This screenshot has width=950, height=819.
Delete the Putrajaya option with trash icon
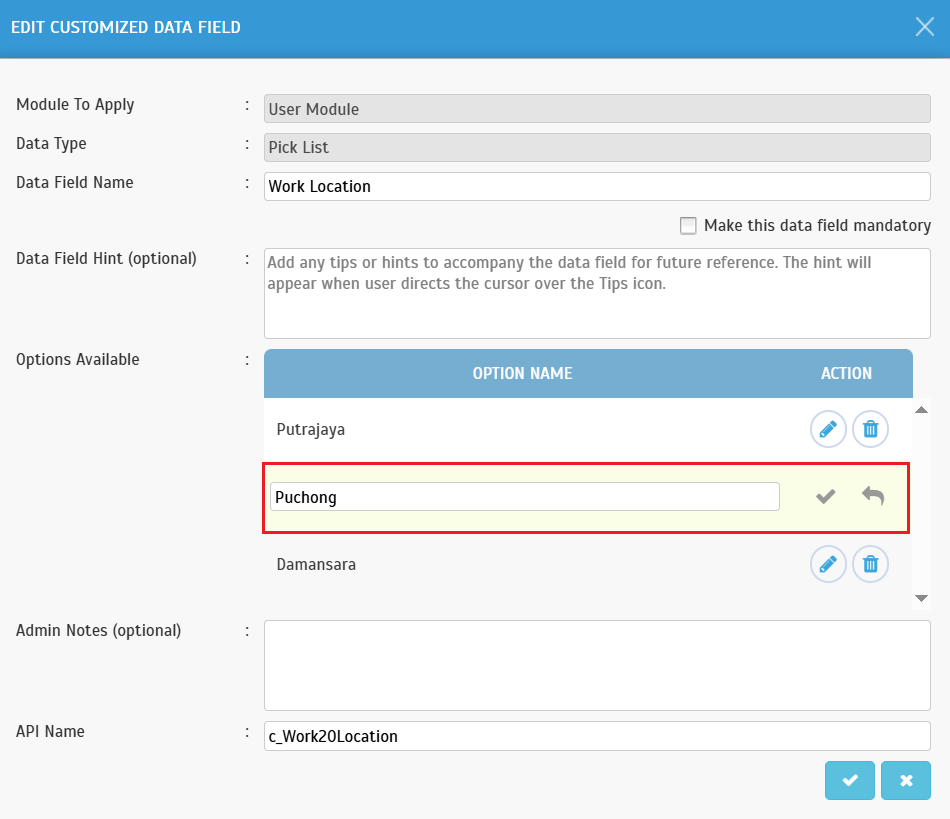[870, 429]
